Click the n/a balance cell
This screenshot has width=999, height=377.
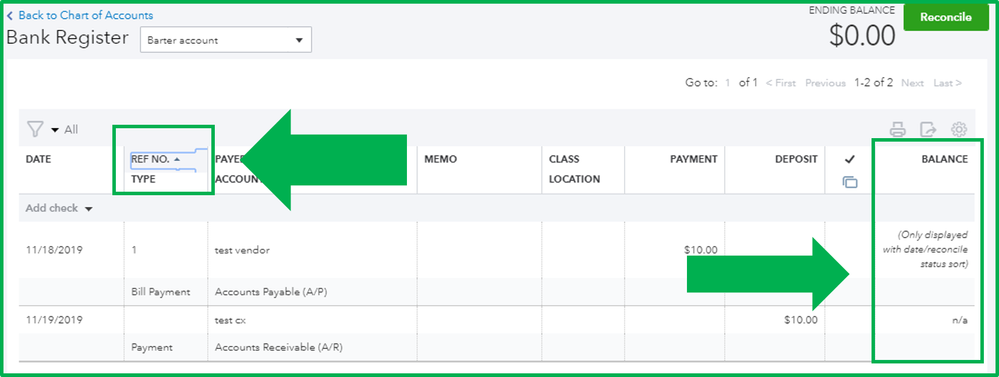tap(959, 320)
